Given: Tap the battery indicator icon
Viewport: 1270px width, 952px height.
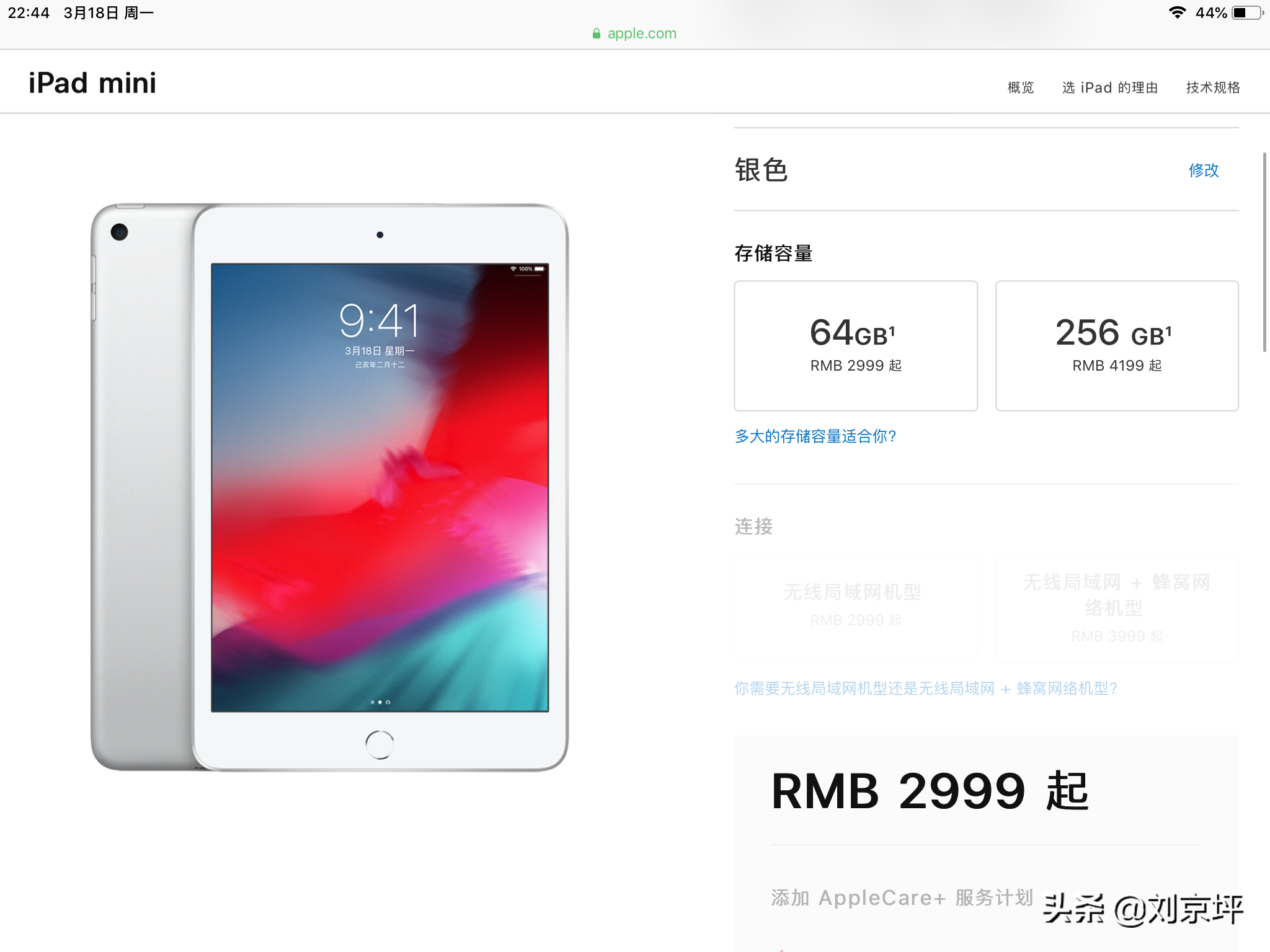Looking at the screenshot, I should [x=1248, y=12].
